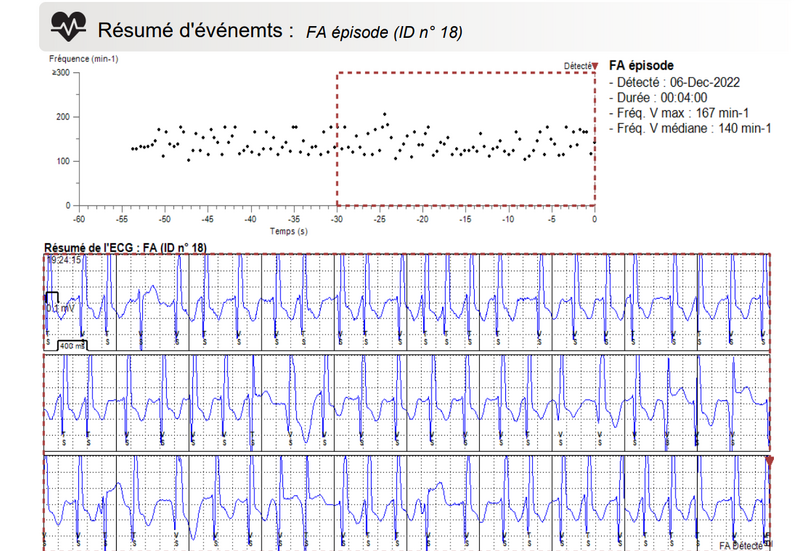800x551 pixels.
Task: Click the '400 ms' time scale marker
Action: point(72,346)
